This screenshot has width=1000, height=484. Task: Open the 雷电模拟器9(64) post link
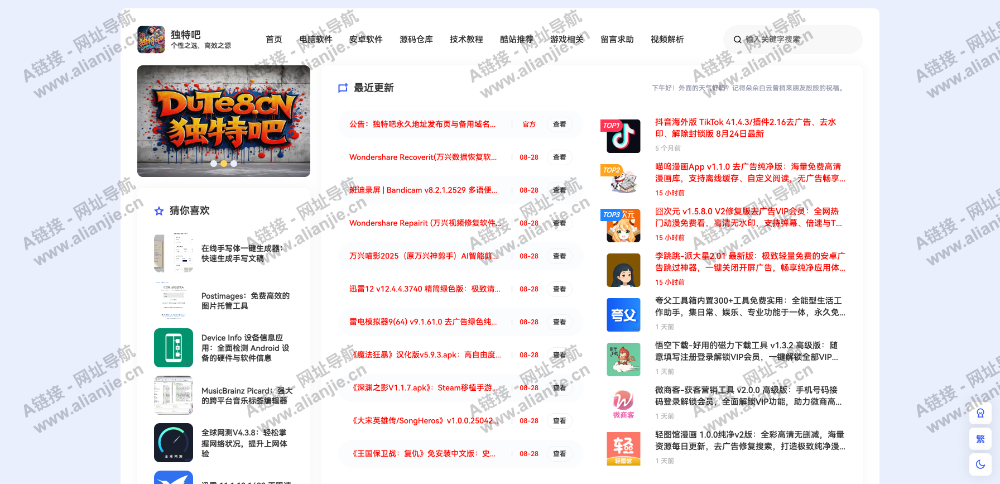422,322
